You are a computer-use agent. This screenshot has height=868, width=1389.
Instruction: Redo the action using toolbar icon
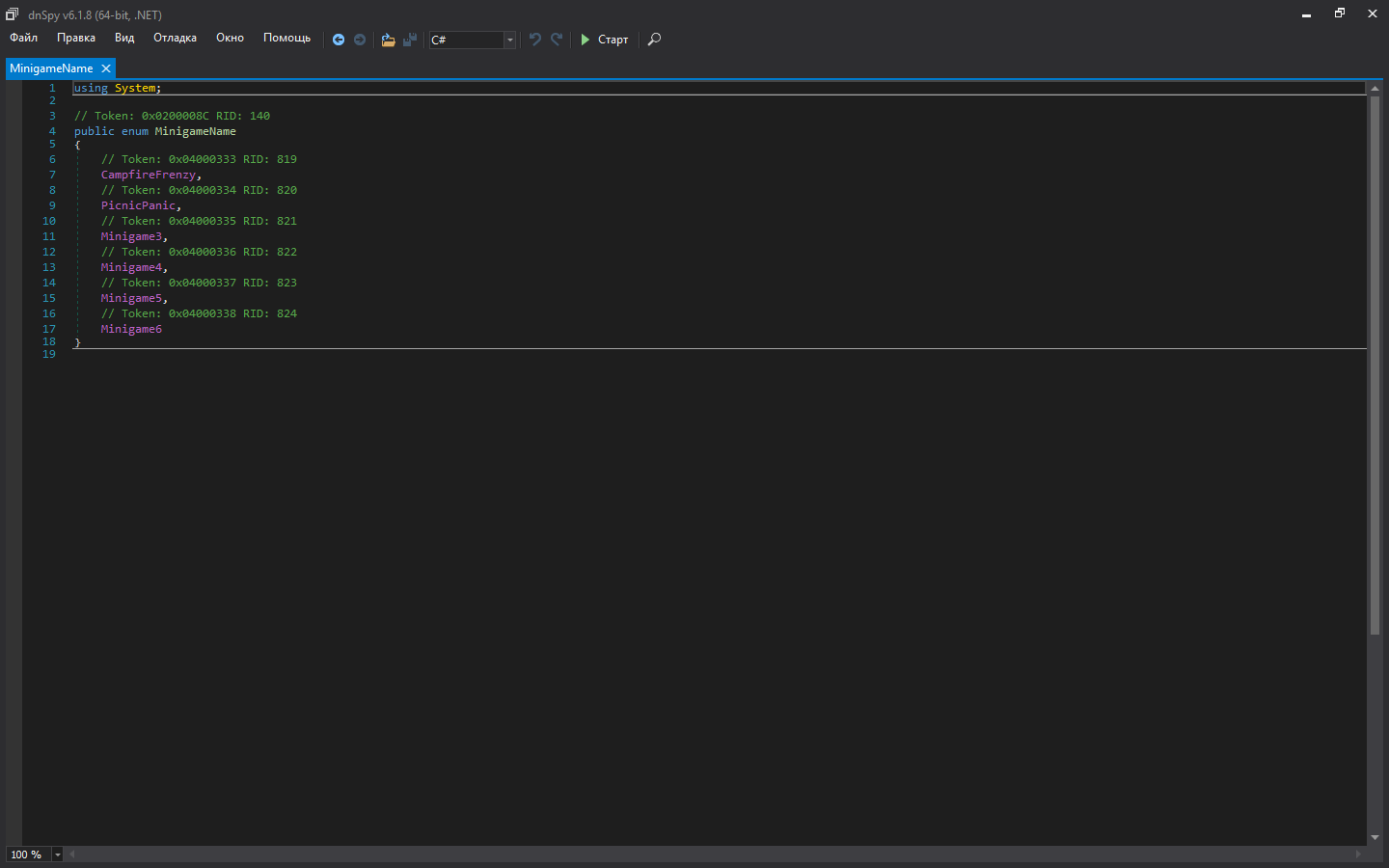(x=557, y=40)
